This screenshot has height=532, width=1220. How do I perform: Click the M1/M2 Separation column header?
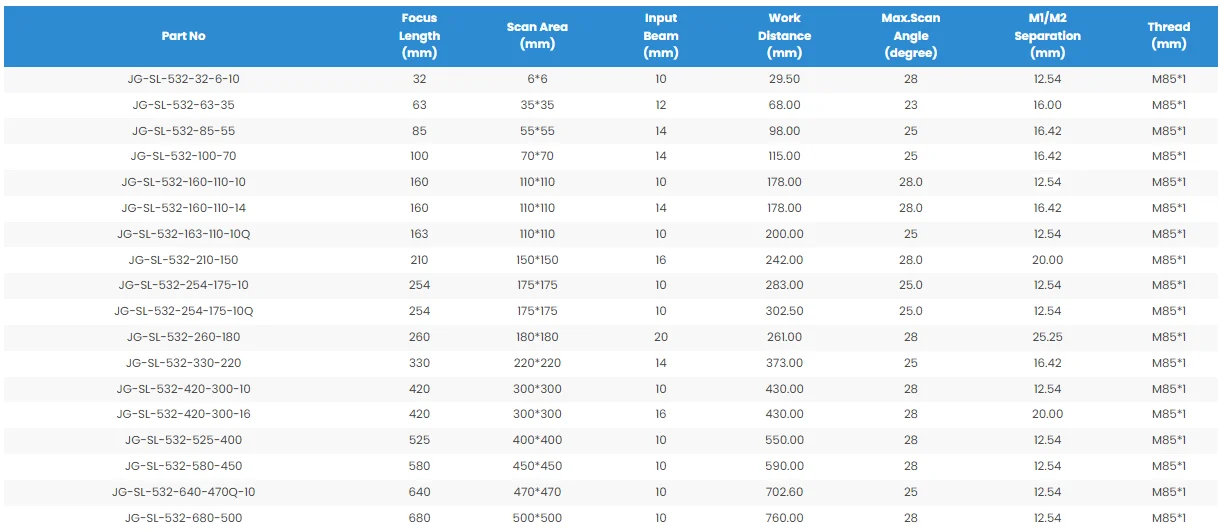pyautogui.click(x=1047, y=35)
